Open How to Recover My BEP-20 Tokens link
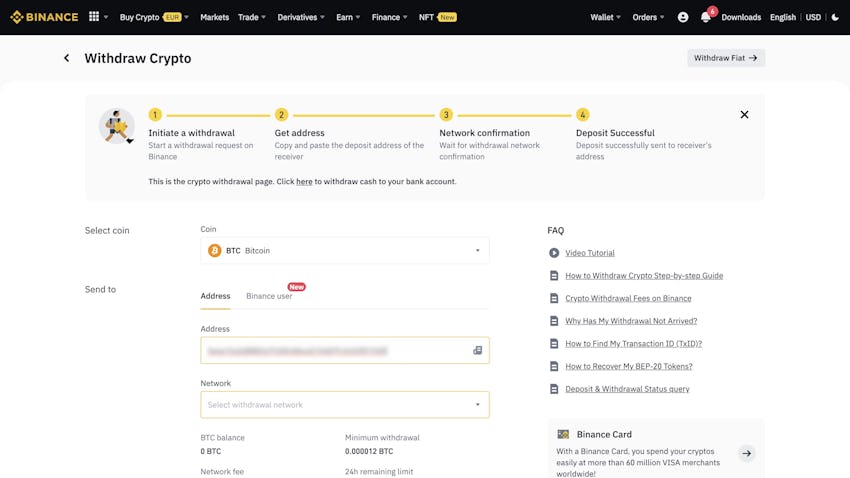The image size is (850, 478). tap(629, 366)
